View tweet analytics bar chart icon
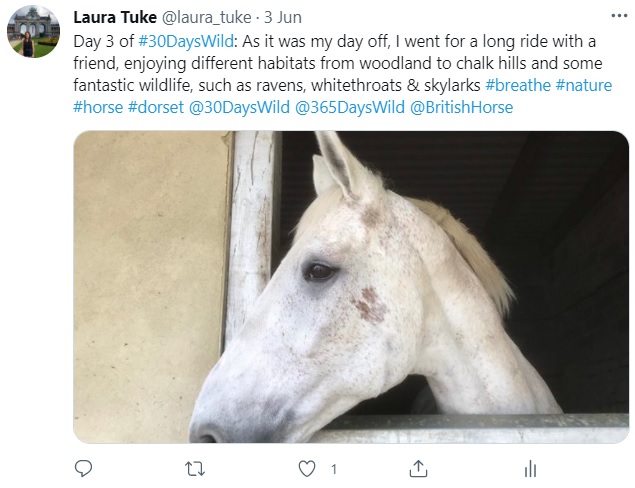 [531, 467]
